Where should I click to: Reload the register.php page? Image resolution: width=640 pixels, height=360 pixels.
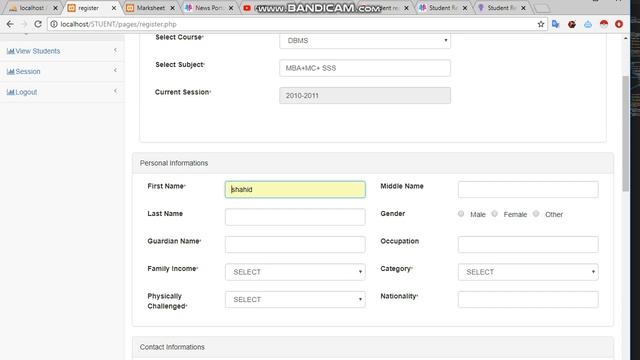coord(38,24)
